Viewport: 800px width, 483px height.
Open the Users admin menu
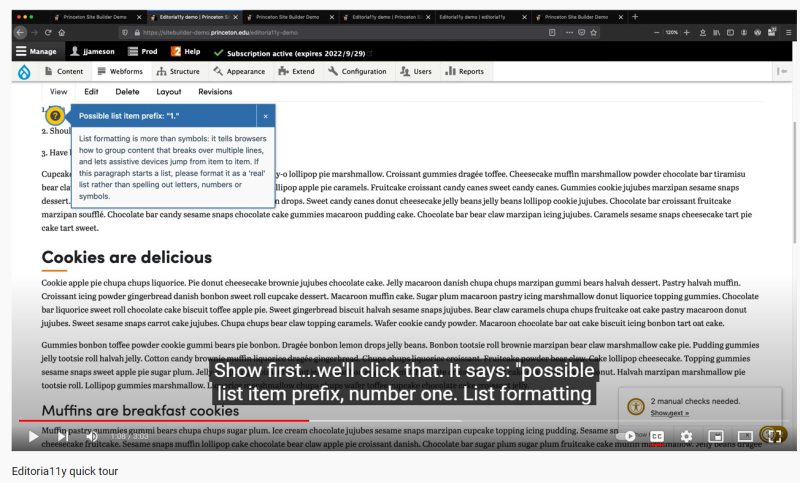click(416, 71)
